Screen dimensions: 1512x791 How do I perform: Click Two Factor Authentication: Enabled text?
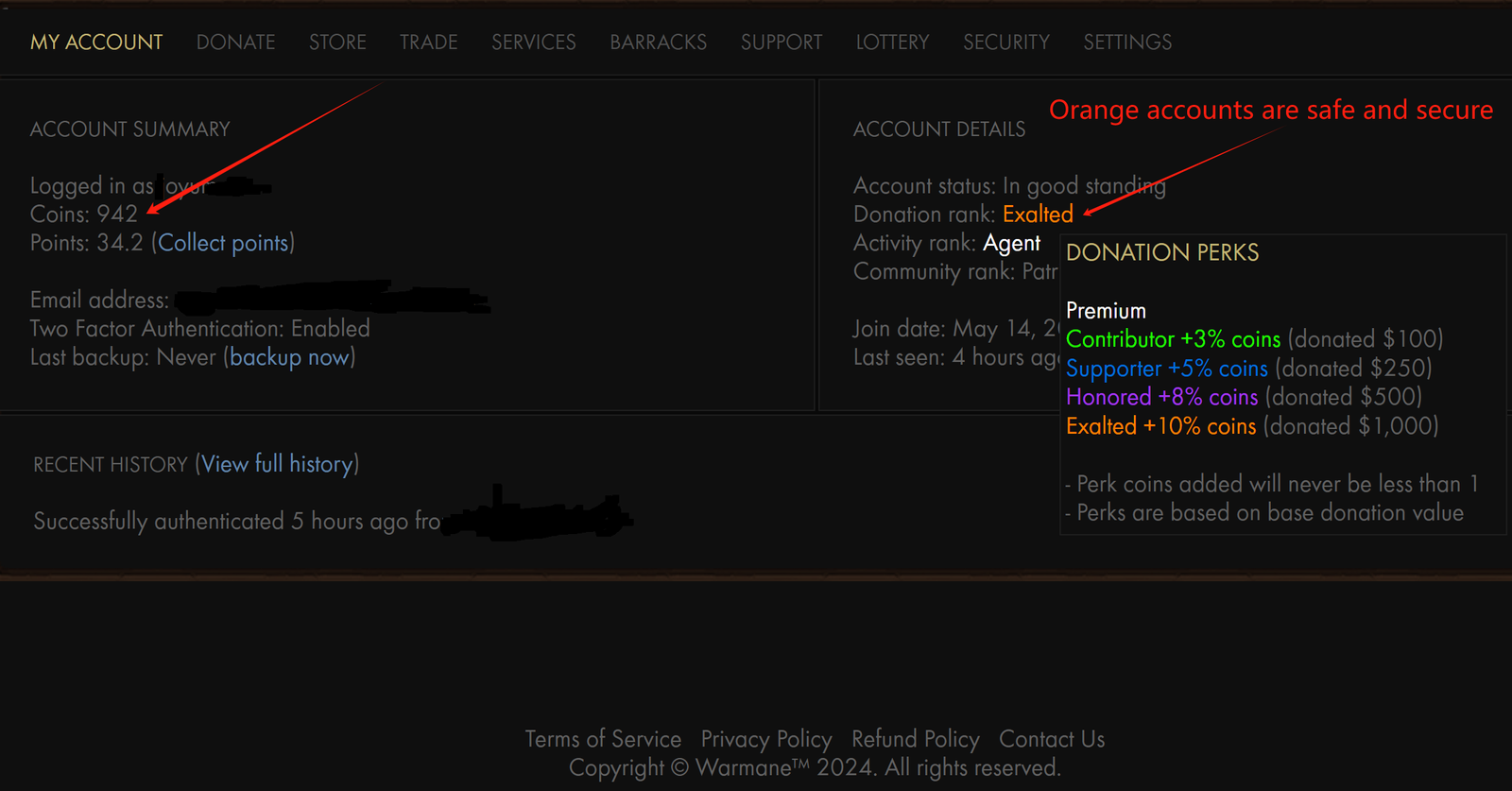point(200,329)
